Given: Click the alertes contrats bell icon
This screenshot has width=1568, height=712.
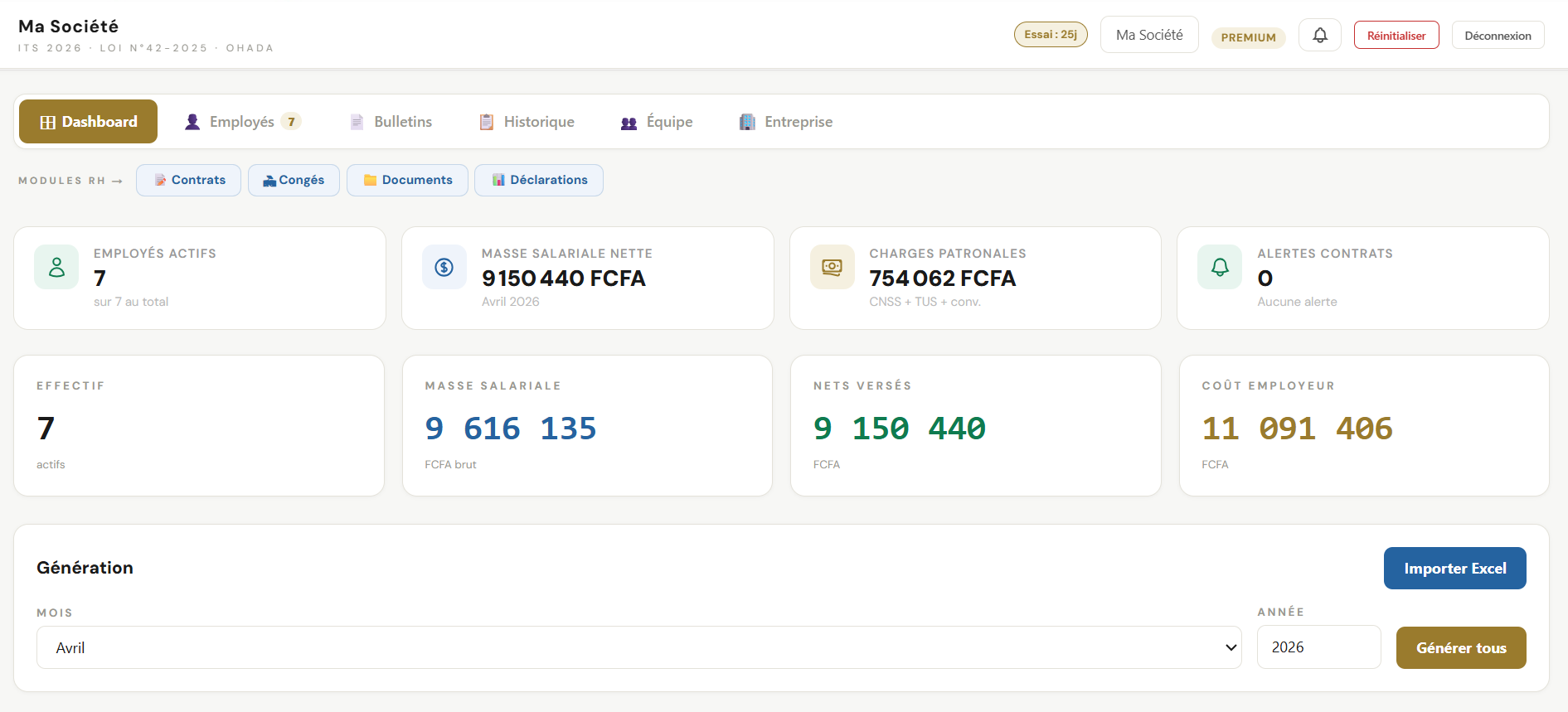Looking at the screenshot, I should pos(1220,267).
